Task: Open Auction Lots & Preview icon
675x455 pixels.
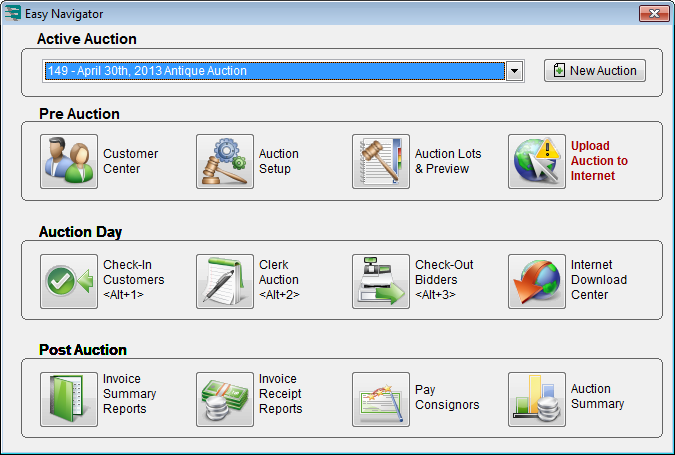Action: [381, 162]
